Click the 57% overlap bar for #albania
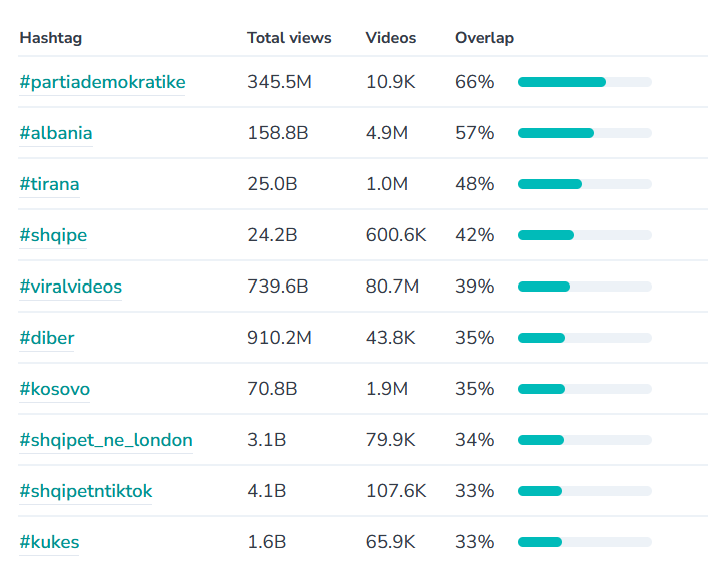 pyautogui.click(x=585, y=133)
